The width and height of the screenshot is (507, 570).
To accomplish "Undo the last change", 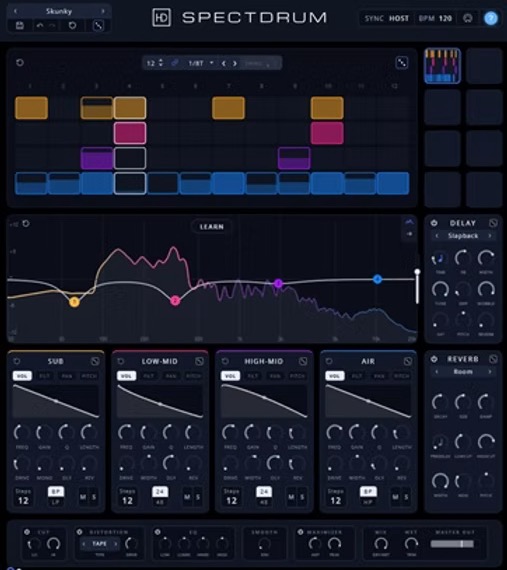I will [x=40, y=26].
